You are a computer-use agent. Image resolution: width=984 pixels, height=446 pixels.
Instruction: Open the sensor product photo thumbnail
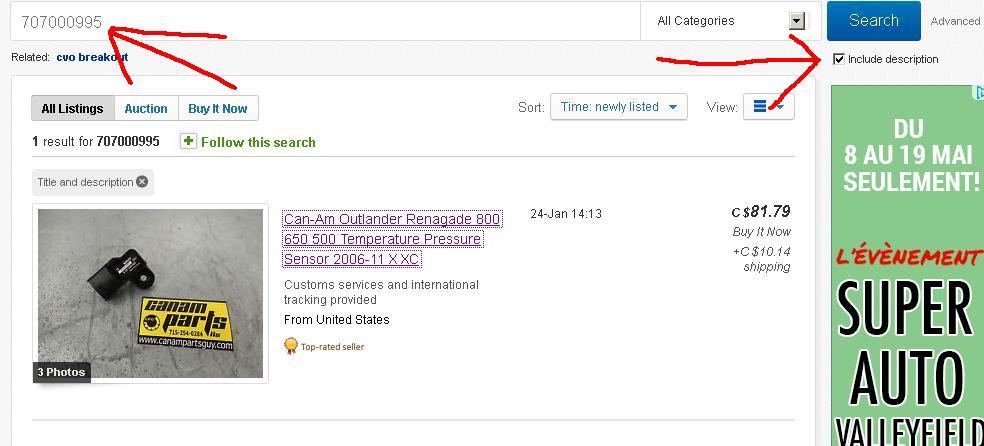[151, 294]
